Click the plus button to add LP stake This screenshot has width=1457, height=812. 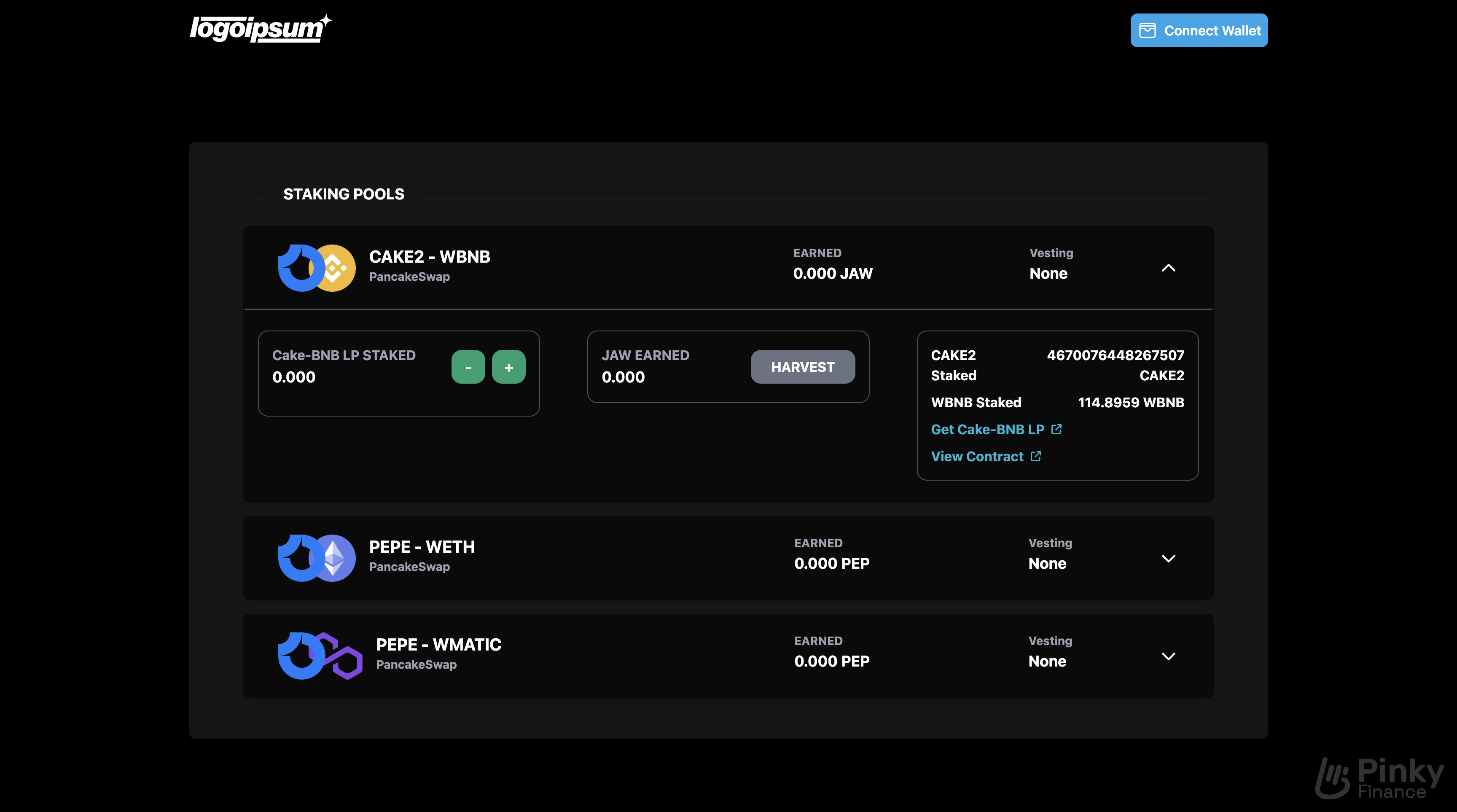pyautogui.click(x=508, y=366)
